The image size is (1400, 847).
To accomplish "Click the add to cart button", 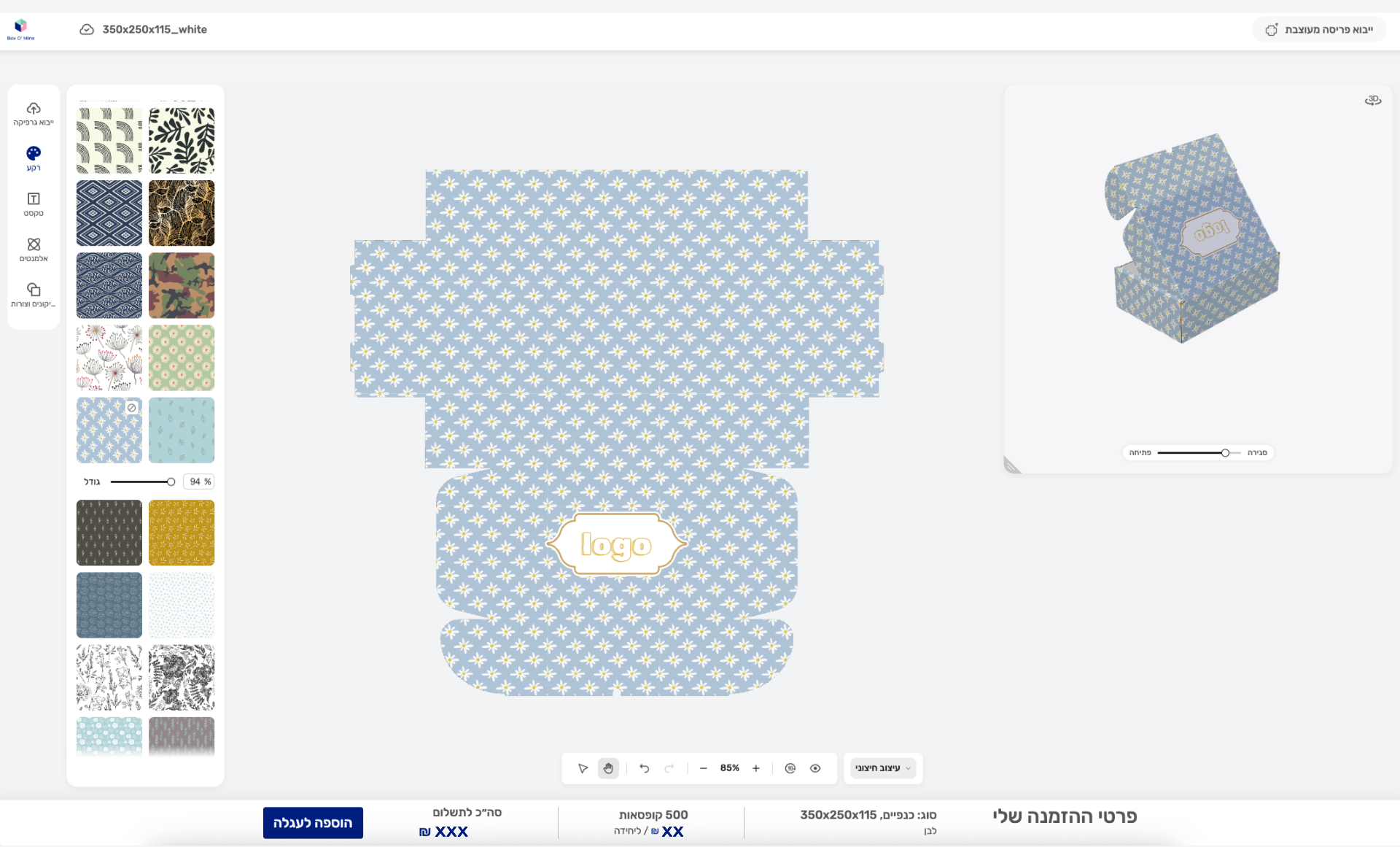I will click(x=313, y=823).
